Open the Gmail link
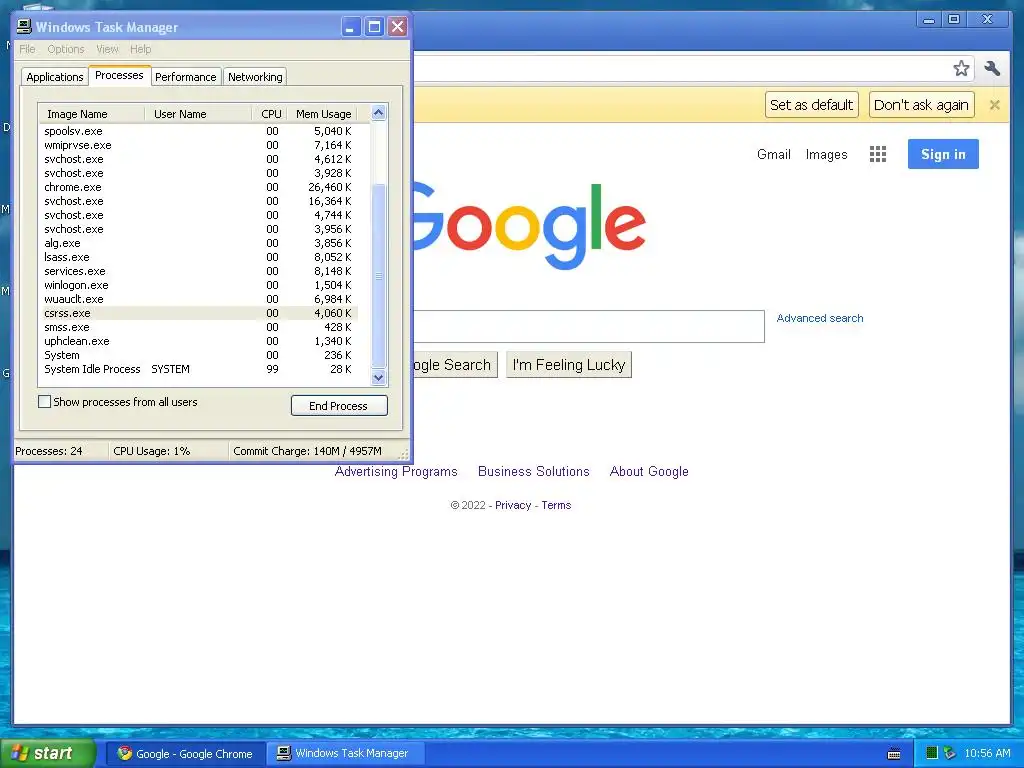 [x=773, y=154]
